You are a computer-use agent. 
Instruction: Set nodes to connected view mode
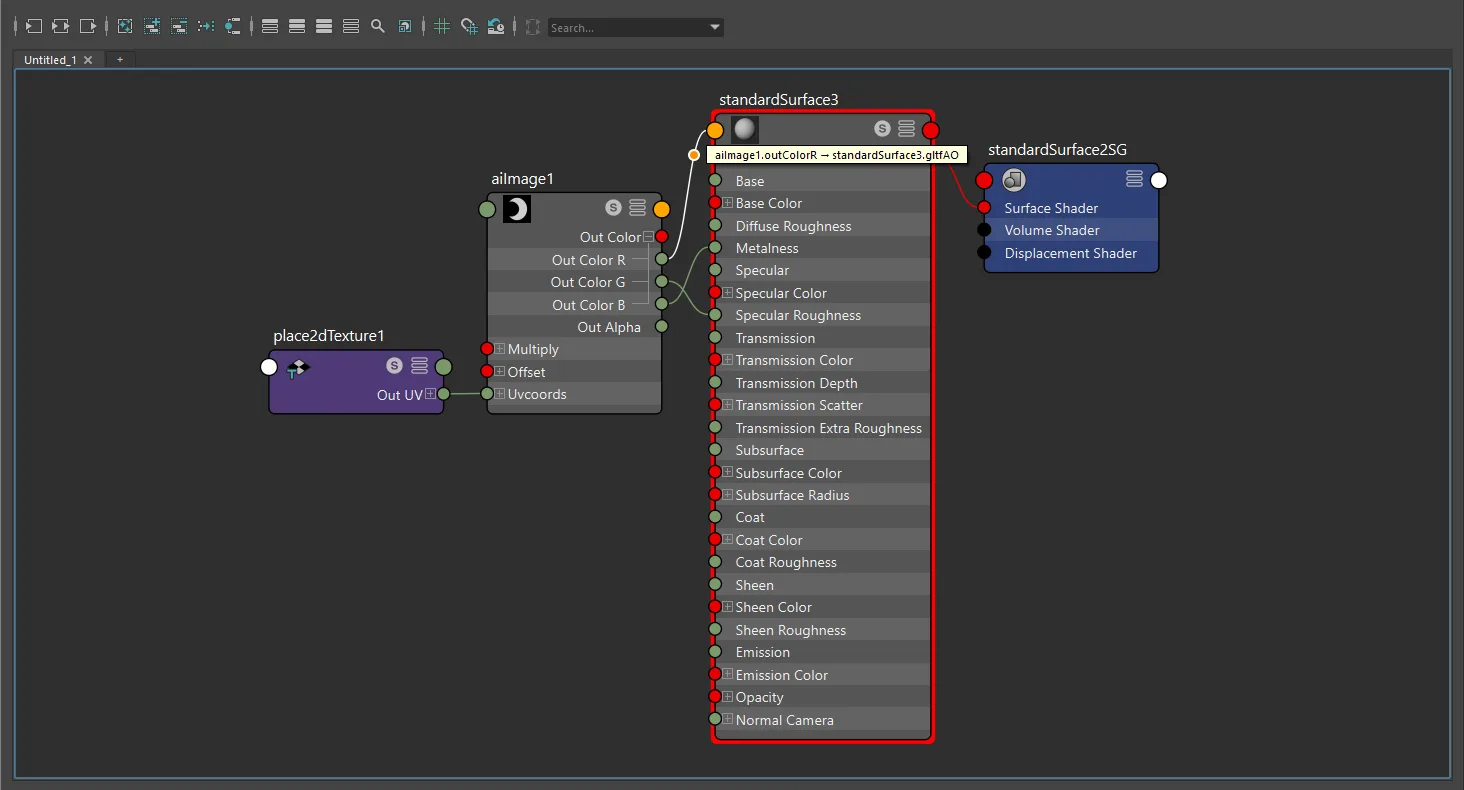point(297,27)
